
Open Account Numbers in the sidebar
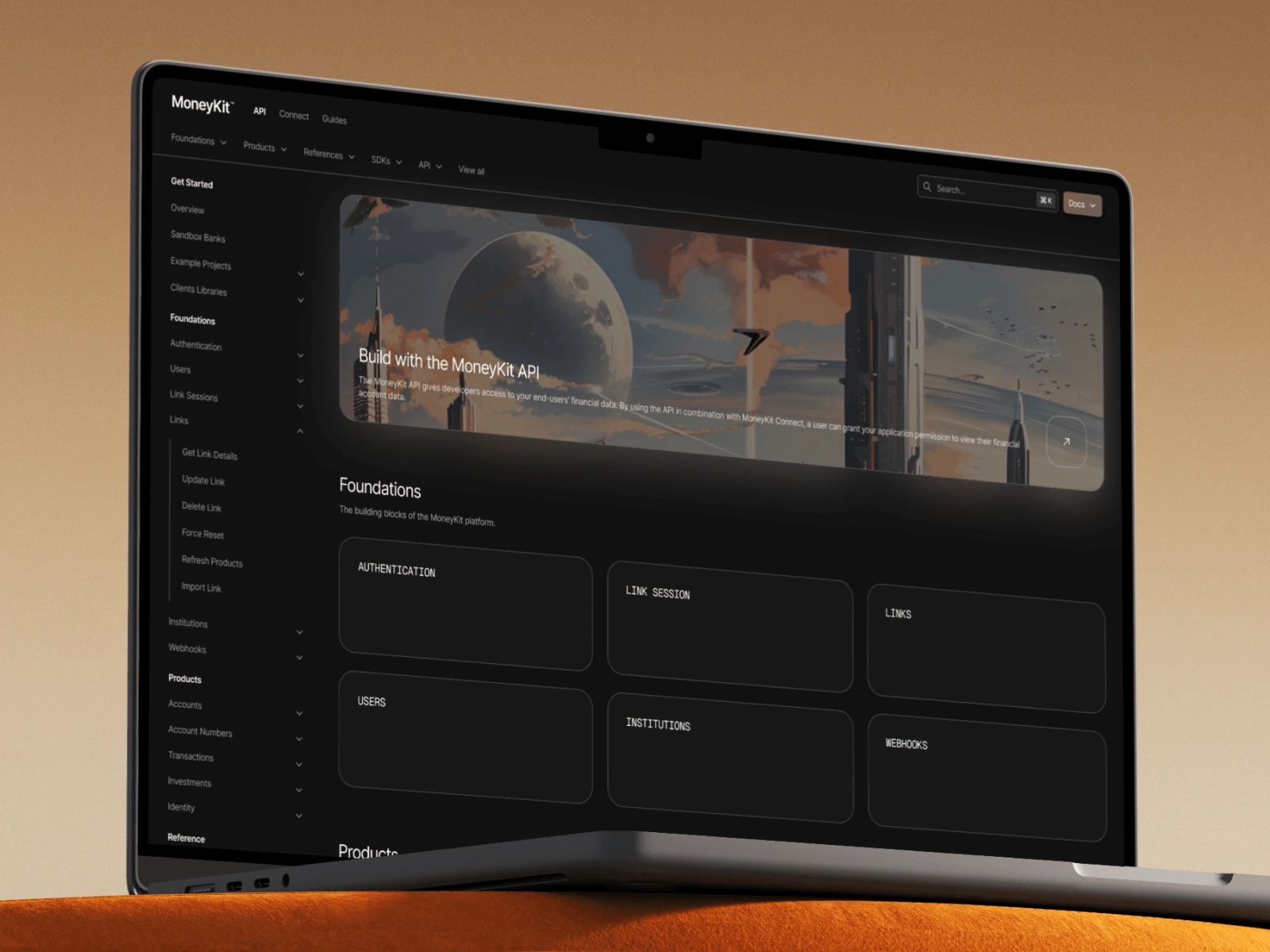pos(200,731)
